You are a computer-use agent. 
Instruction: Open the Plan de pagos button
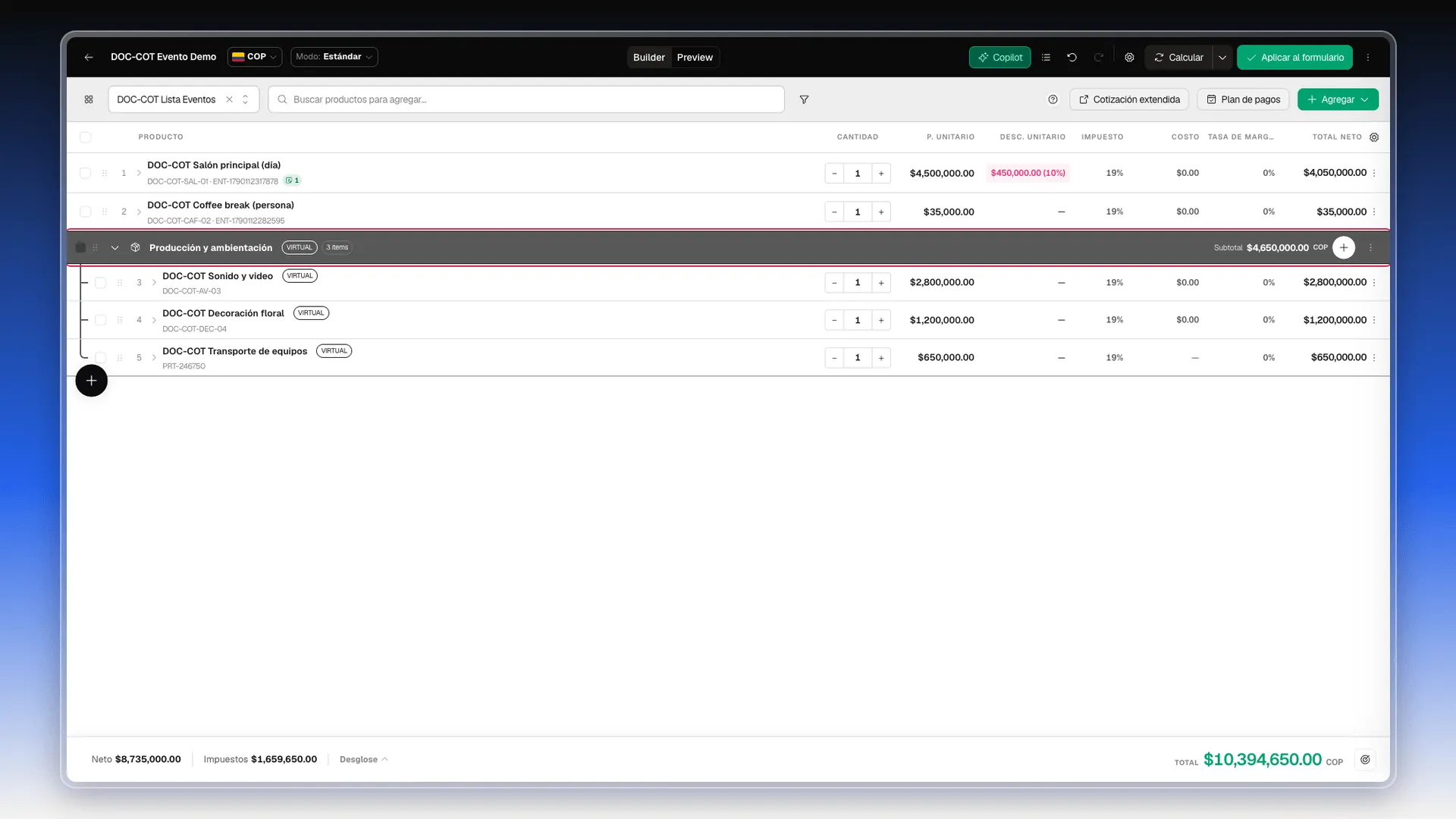pyautogui.click(x=1243, y=99)
